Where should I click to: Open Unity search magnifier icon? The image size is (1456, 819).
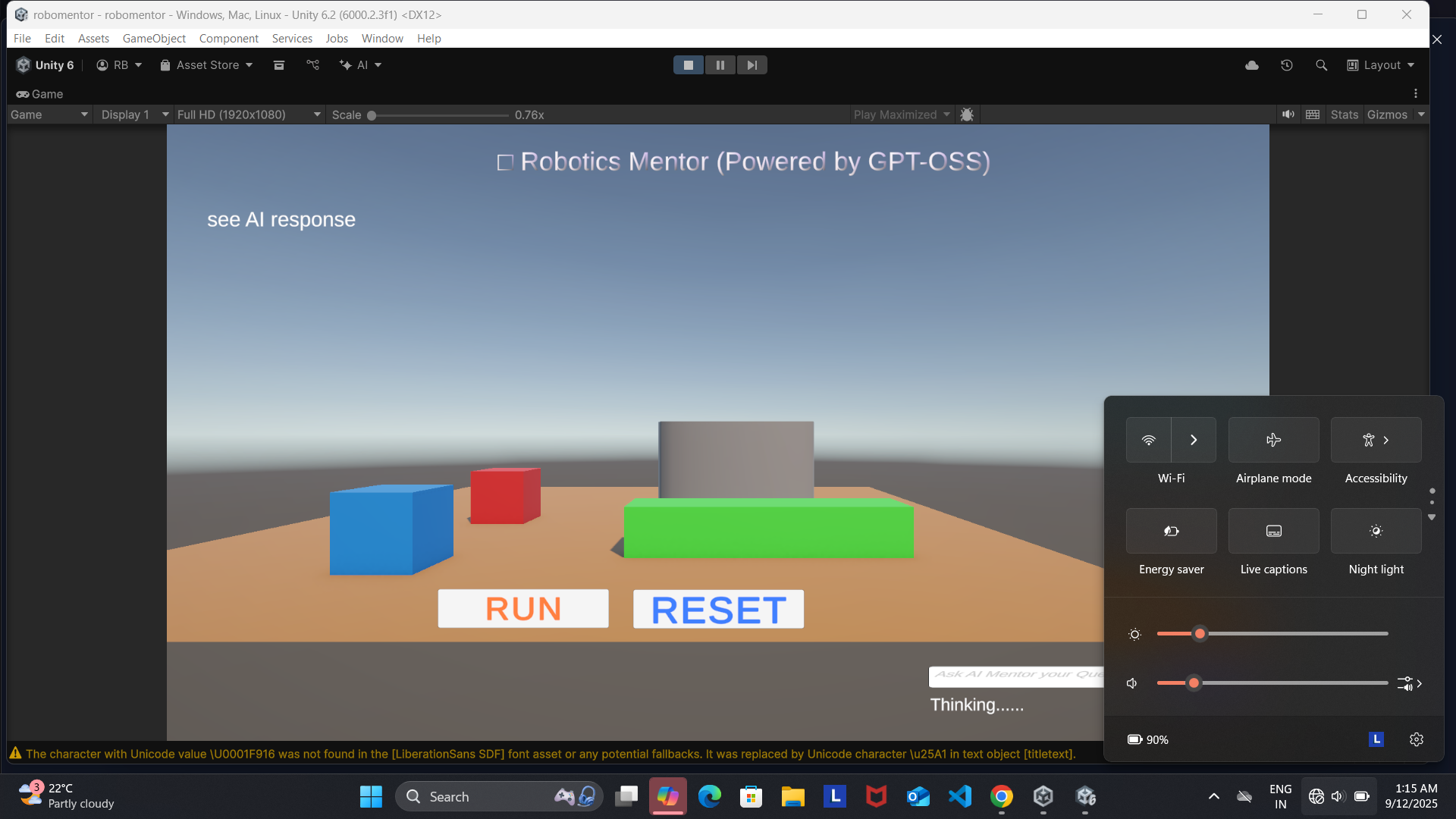pyautogui.click(x=1321, y=65)
